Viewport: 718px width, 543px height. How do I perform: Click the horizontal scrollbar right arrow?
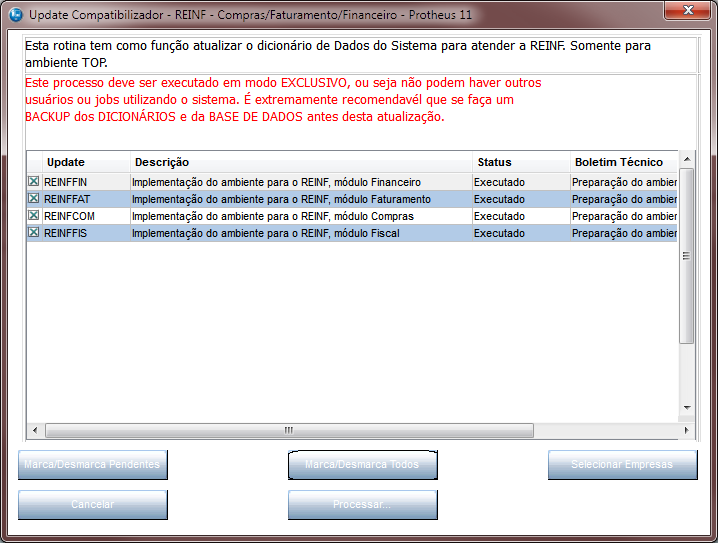point(686,430)
